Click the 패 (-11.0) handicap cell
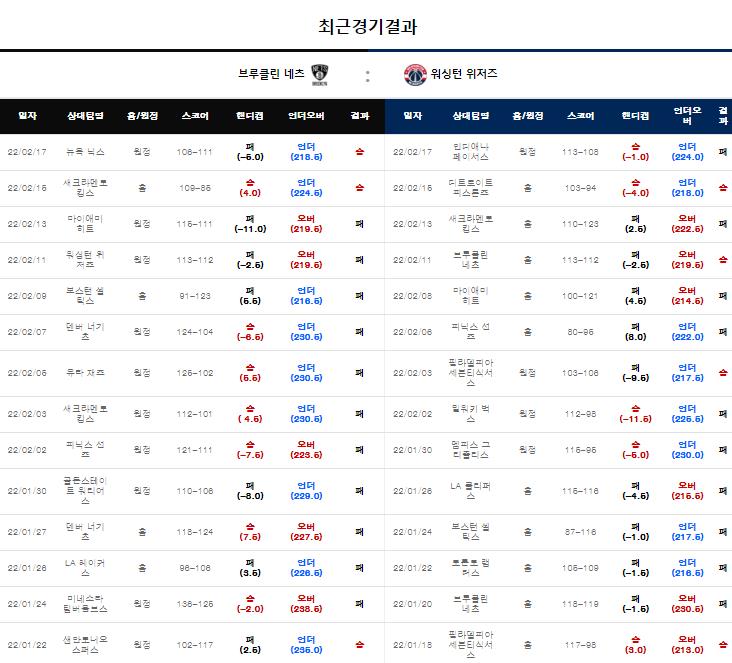The width and height of the screenshot is (732, 663). pos(250,224)
